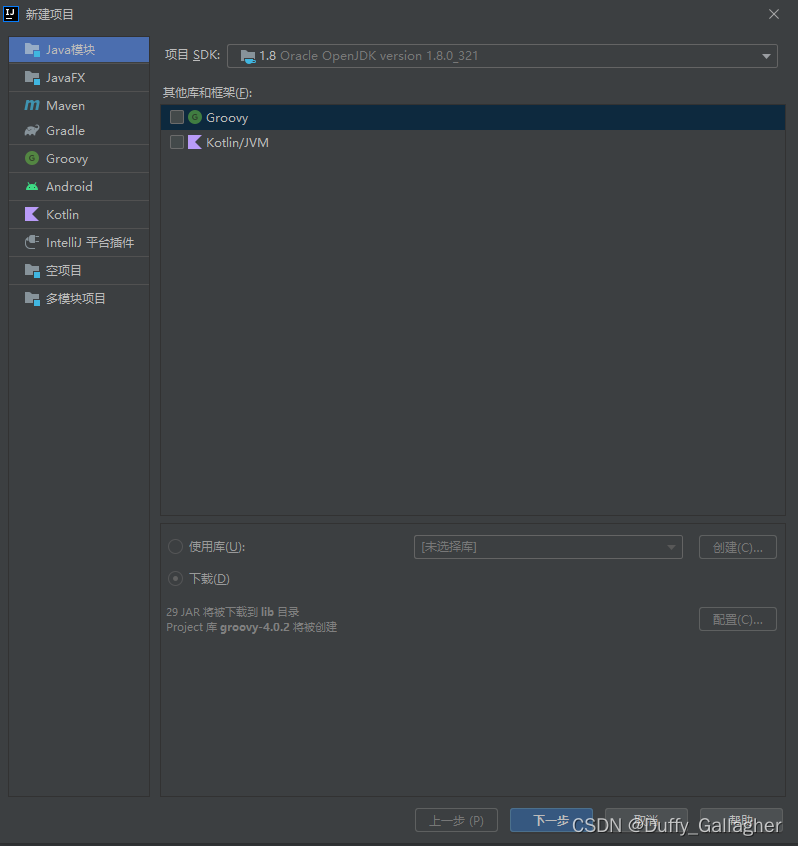Click the Maven 'm' icon
This screenshot has width=798, height=846.
[32, 105]
